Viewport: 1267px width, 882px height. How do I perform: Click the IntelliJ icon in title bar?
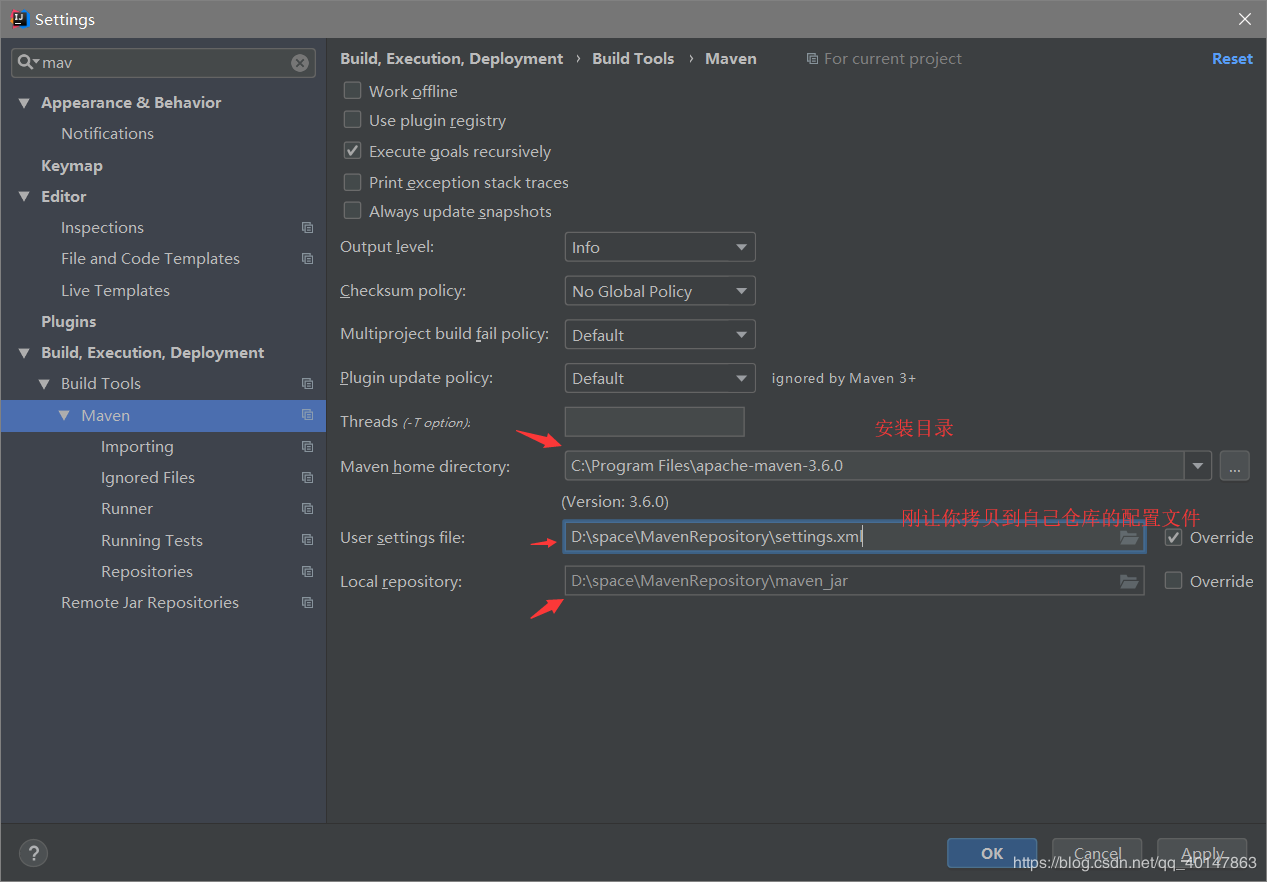19,19
